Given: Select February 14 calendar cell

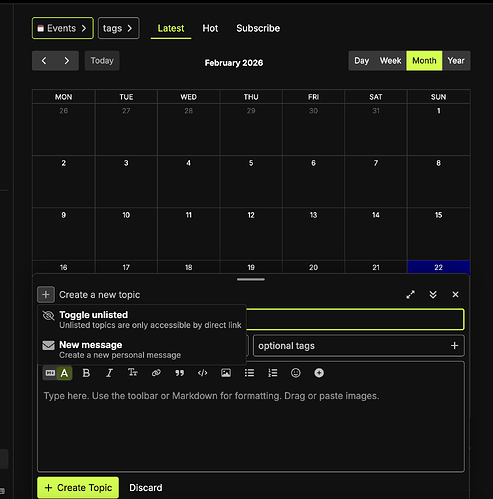Looking at the screenshot, I should 376,234.
